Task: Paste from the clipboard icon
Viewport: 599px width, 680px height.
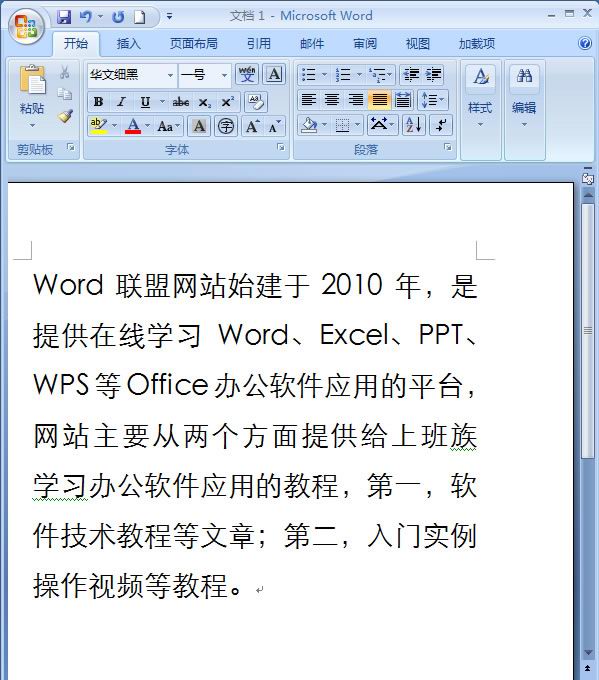Action: [x=32, y=79]
